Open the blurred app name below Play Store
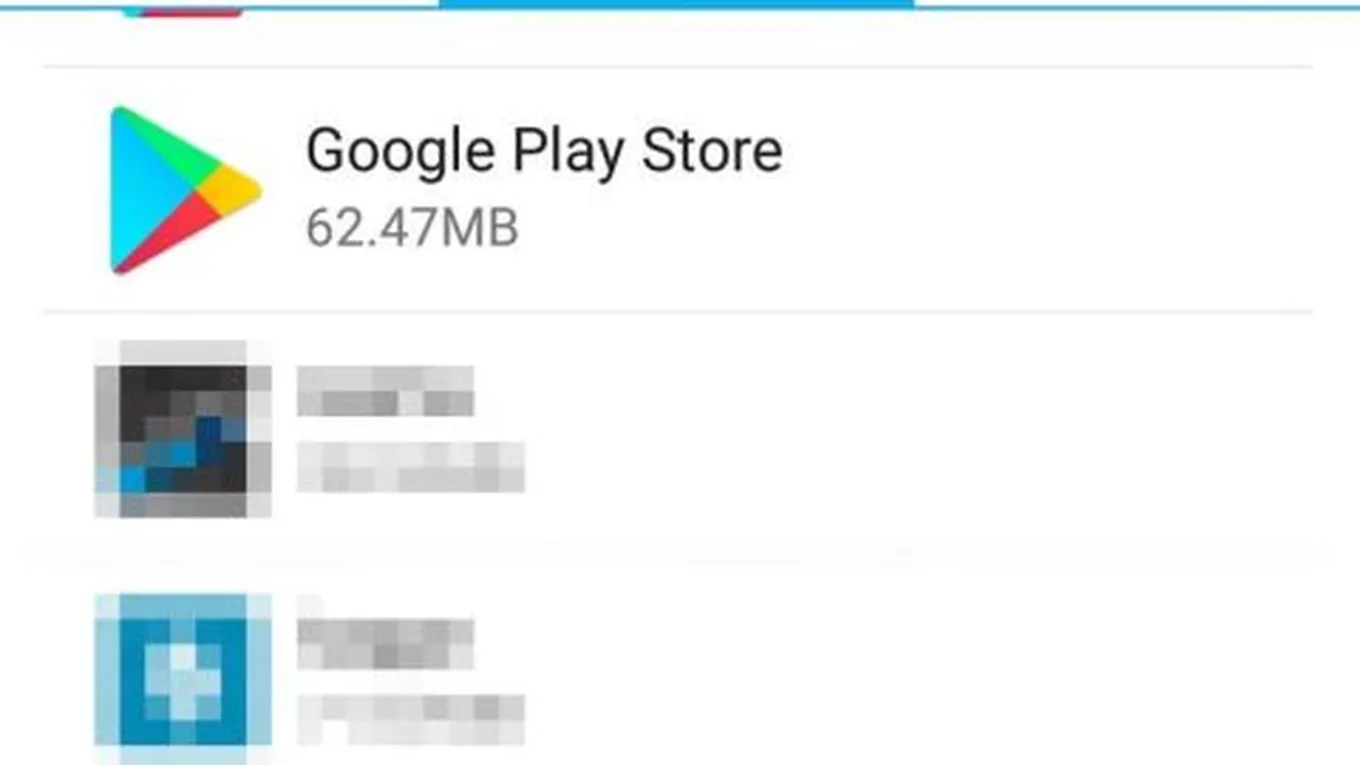The height and width of the screenshot is (765, 1360). pos(386,391)
